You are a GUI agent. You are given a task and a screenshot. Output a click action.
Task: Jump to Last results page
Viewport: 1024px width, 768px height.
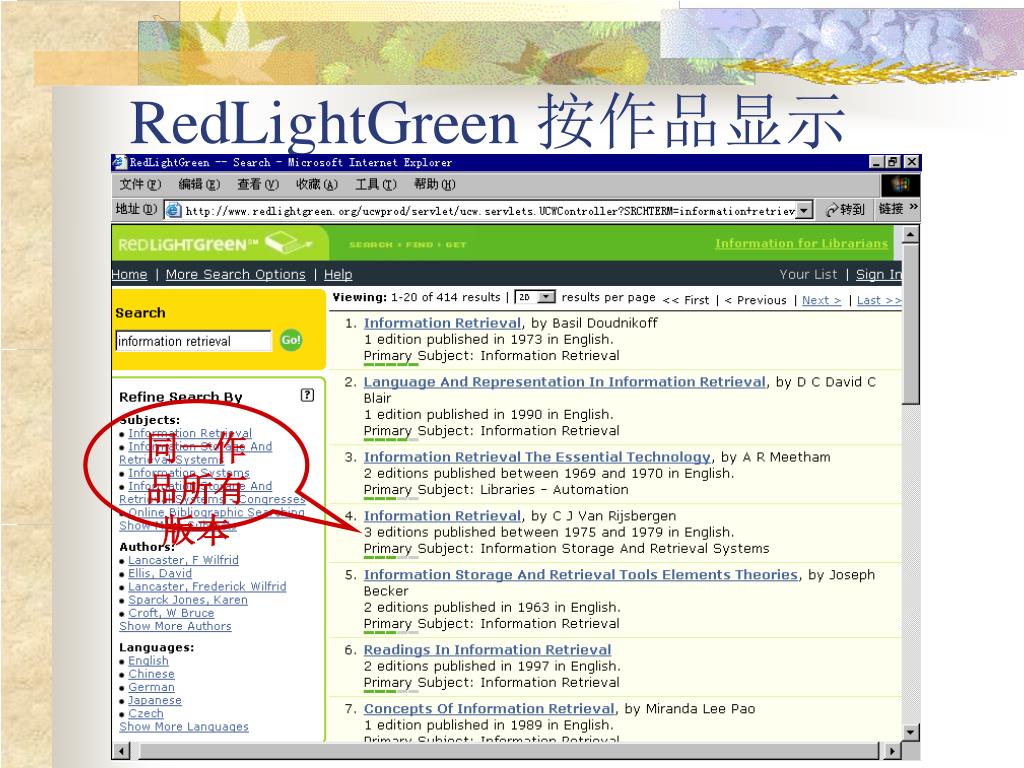(x=879, y=300)
